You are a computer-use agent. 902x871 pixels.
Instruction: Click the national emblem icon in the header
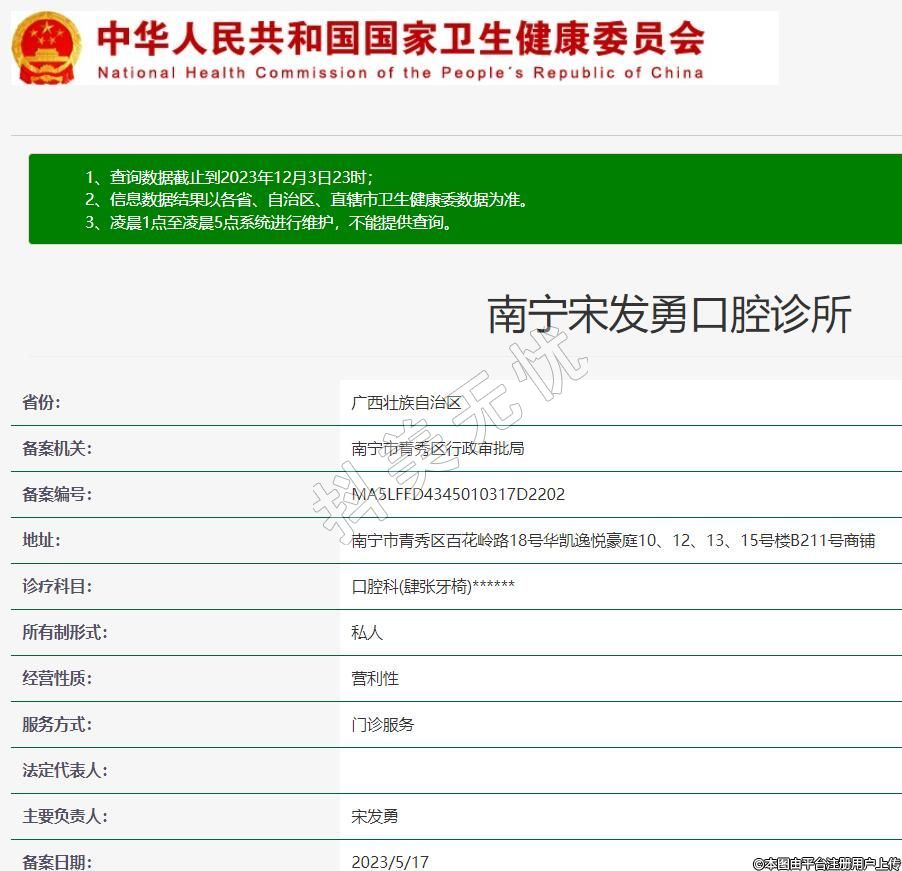coord(48,48)
